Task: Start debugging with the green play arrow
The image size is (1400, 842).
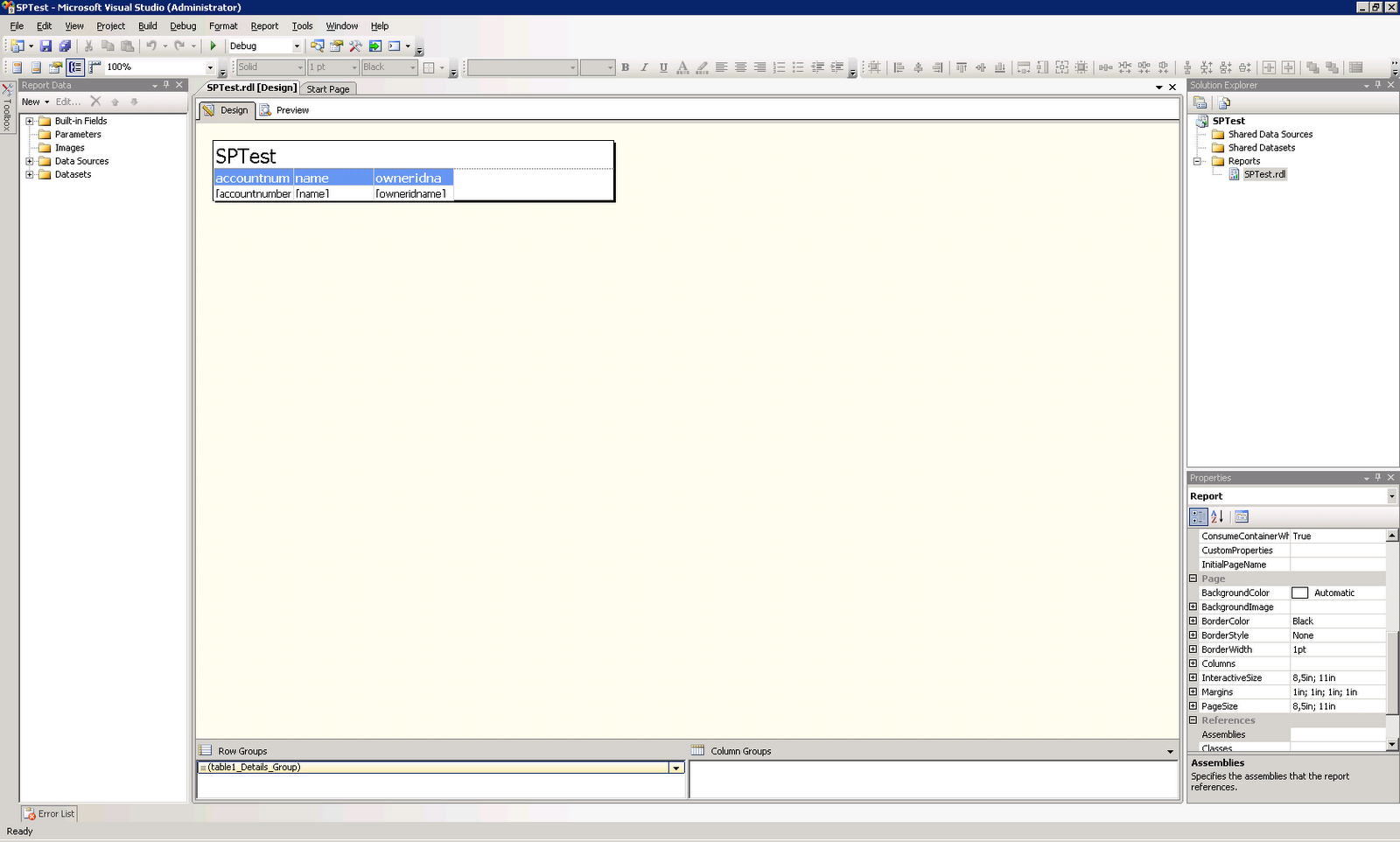Action: (213, 46)
